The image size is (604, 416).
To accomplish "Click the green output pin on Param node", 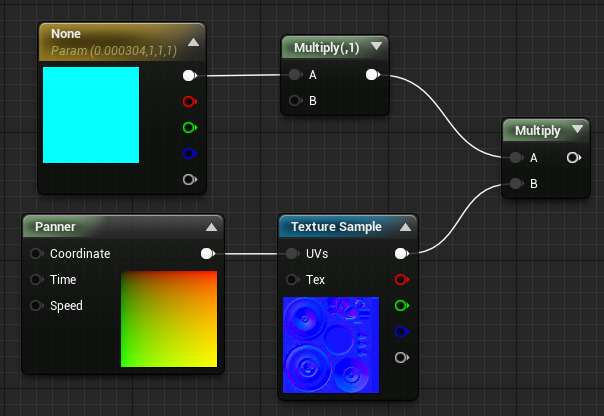I will pos(188,127).
